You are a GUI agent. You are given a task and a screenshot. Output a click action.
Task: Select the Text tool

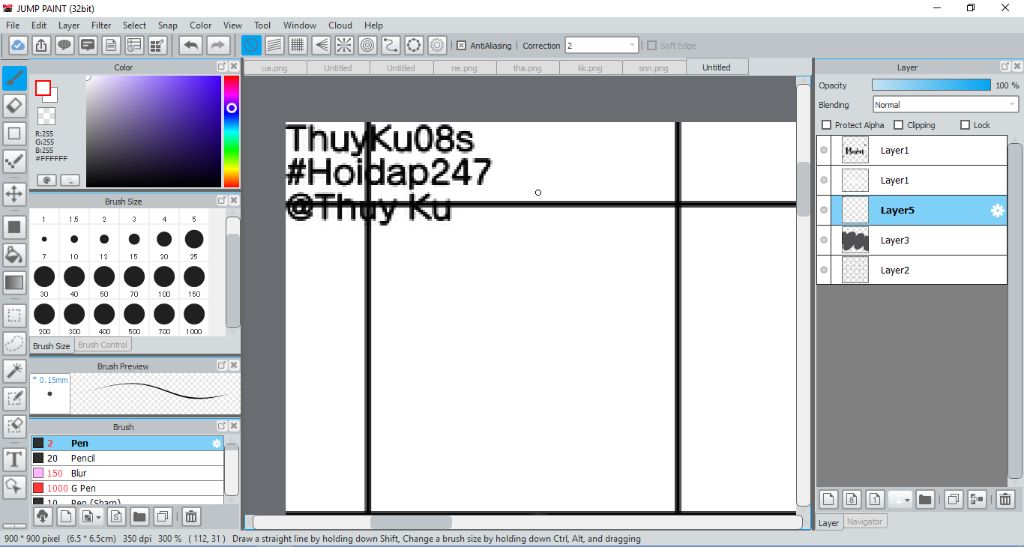pyautogui.click(x=14, y=459)
